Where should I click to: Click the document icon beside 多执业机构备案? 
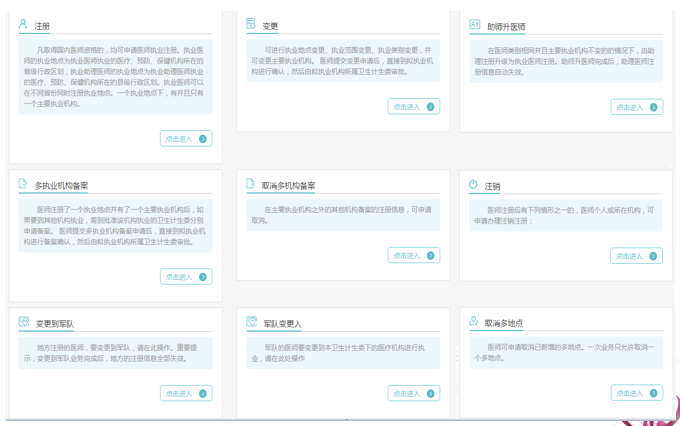(23, 184)
